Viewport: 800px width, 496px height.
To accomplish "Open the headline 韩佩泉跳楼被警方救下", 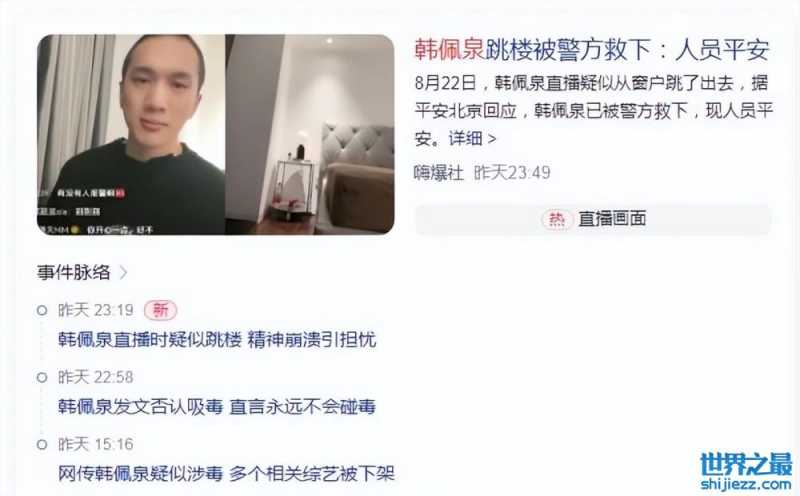I will [x=592, y=50].
